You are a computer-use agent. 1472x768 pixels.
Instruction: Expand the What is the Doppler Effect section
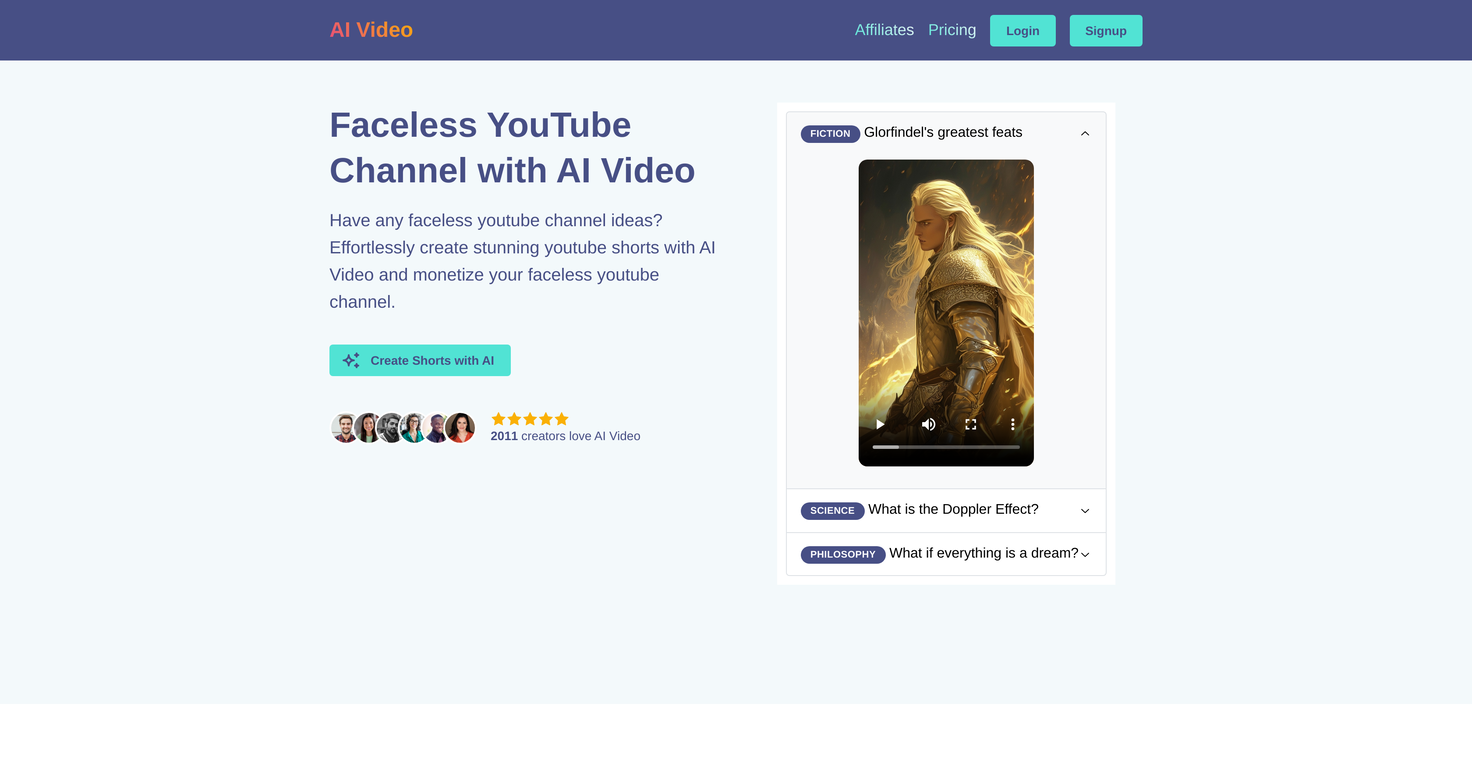(1084, 510)
